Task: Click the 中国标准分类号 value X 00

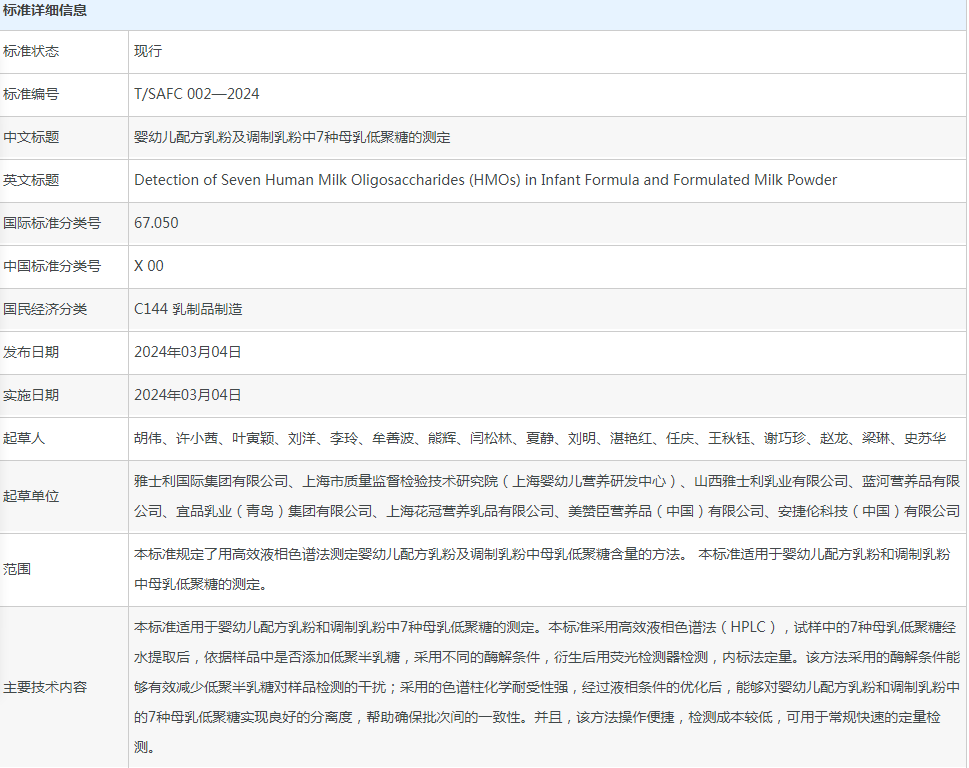Action: [x=149, y=266]
